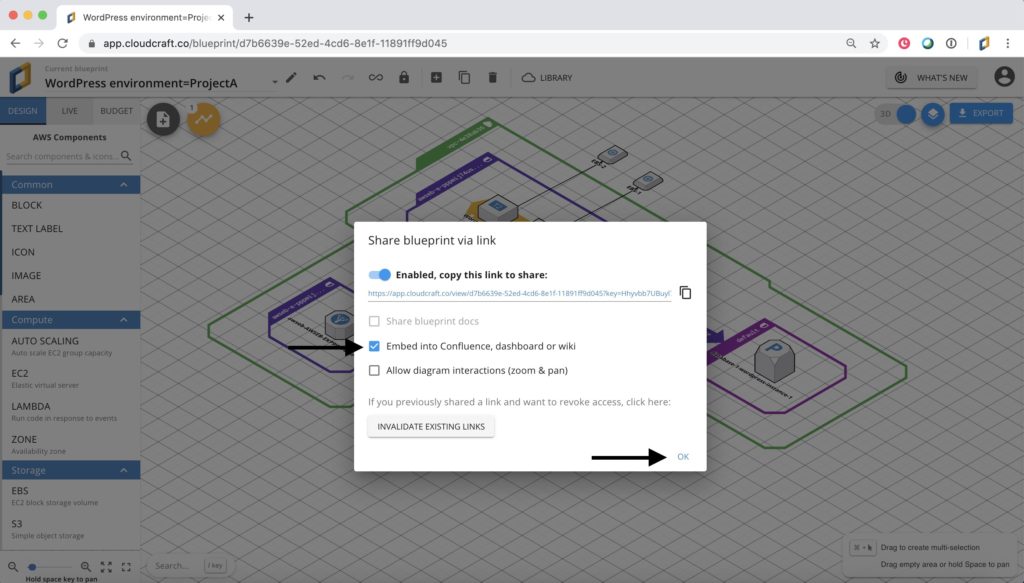Undo the last change with the undo arrow
The image size is (1024, 583).
coord(318,77)
